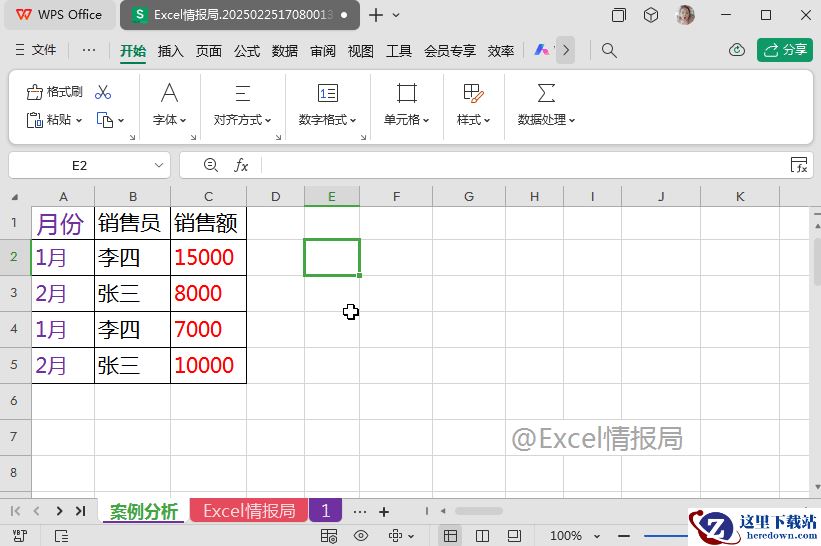Screen dimensions: 821x546
Task: Click the formula bar input field
Action: (524, 165)
